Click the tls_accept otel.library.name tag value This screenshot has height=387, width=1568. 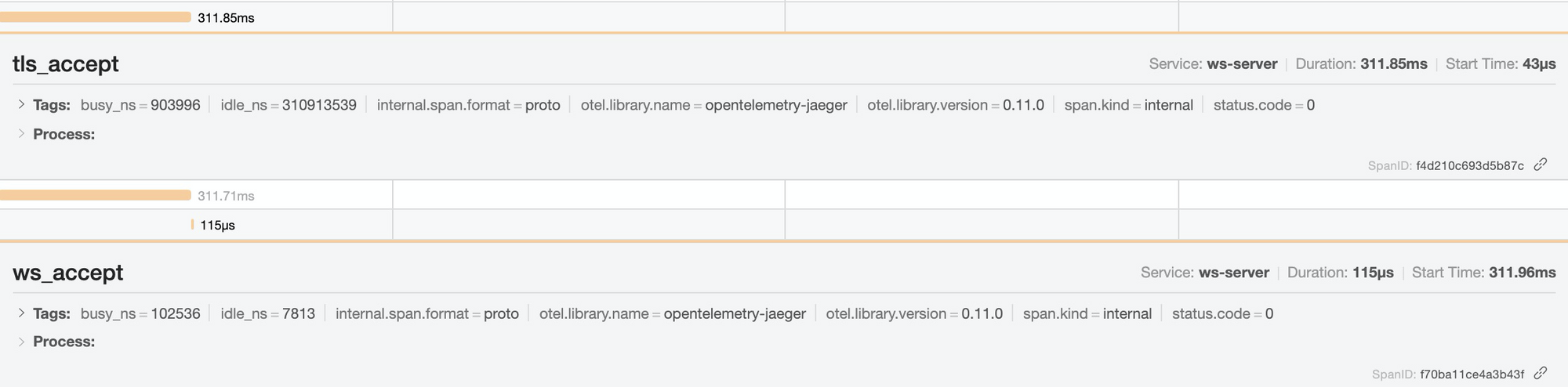pyautogui.click(x=775, y=105)
